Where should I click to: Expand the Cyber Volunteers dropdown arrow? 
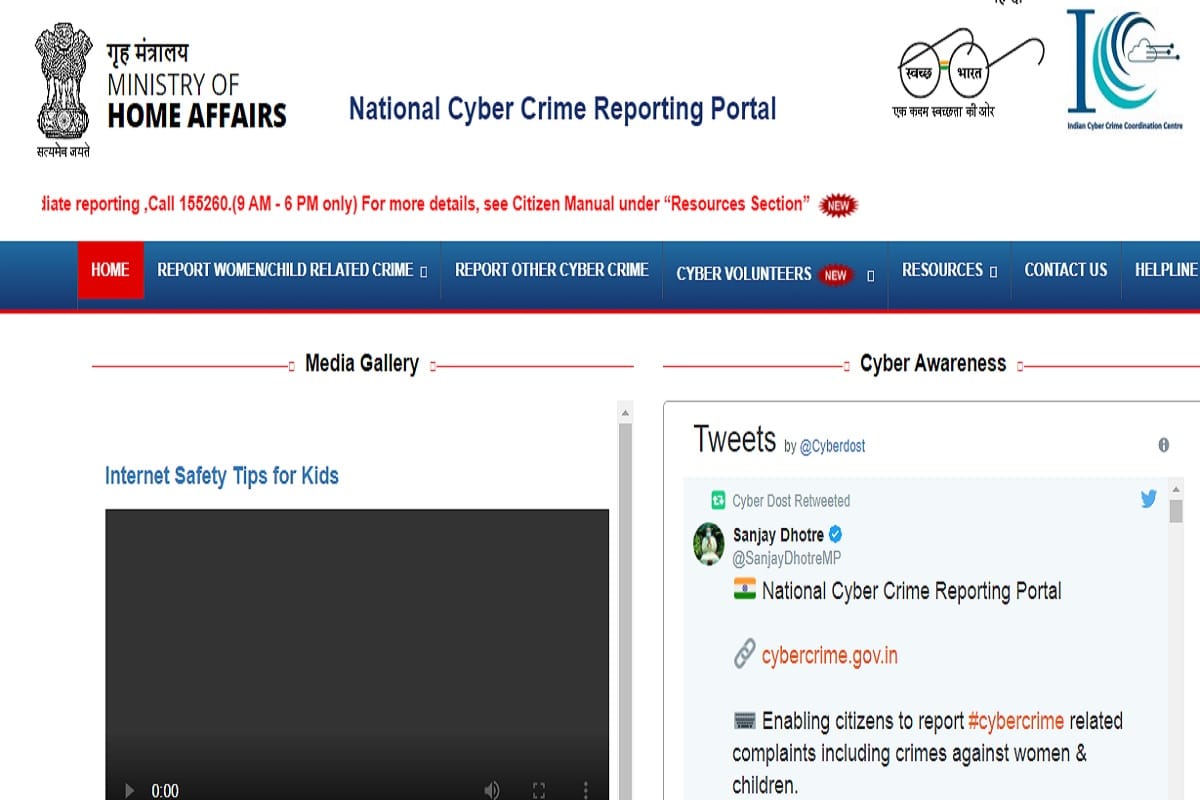[871, 276]
